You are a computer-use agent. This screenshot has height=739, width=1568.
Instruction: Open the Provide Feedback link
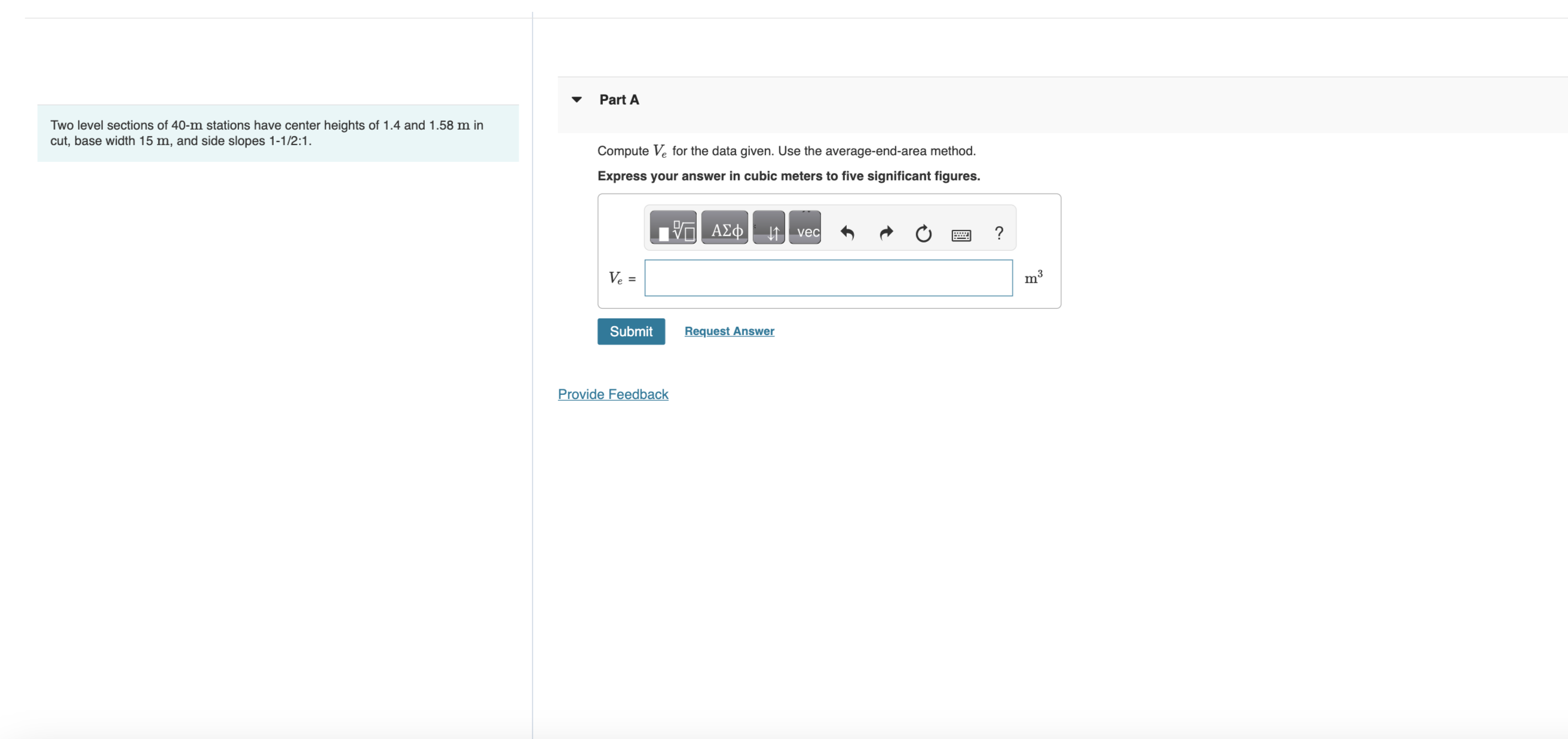tap(613, 394)
